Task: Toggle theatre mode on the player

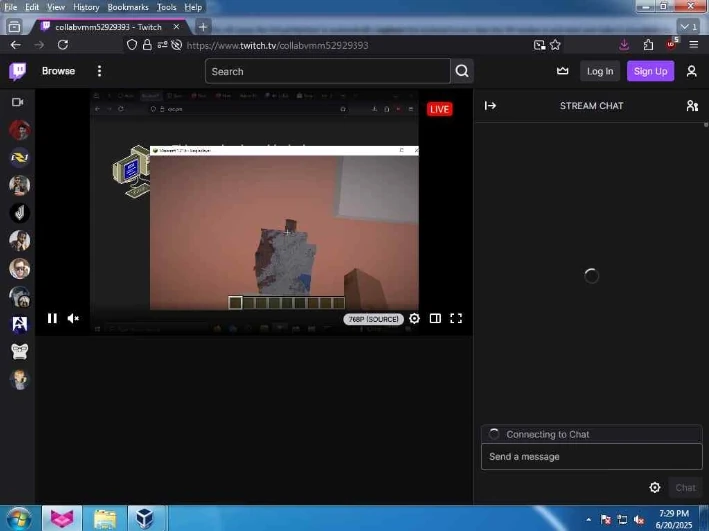Action: [435, 318]
